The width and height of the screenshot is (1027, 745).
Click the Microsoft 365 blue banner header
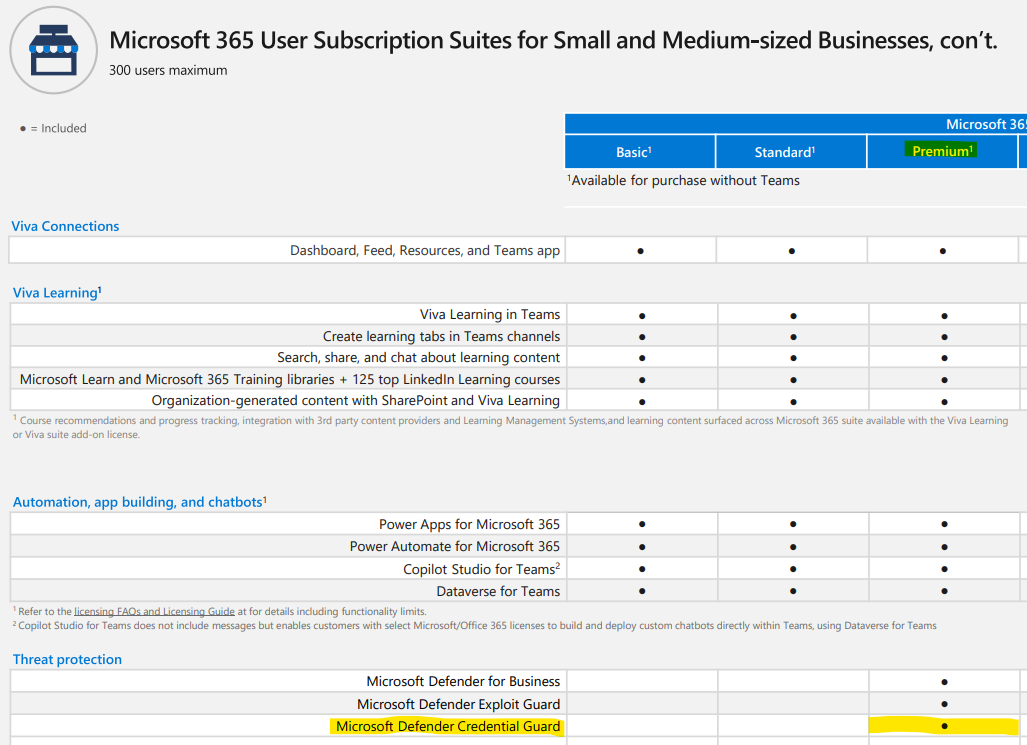tap(796, 124)
